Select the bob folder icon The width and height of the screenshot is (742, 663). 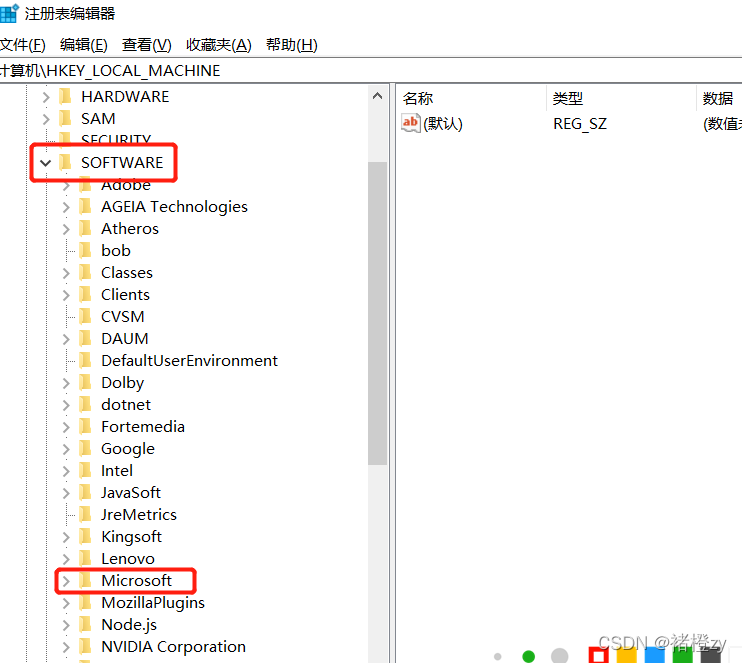click(x=85, y=250)
